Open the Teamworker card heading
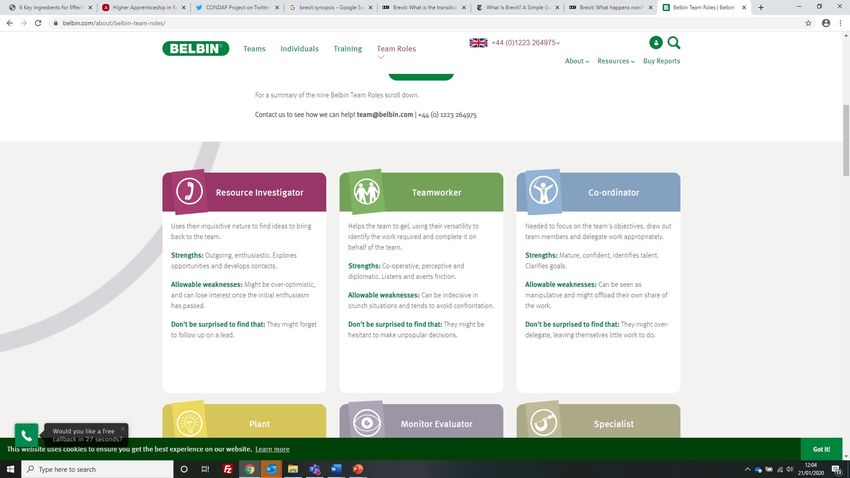Image resolution: width=850 pixels, height=478 pixels. click(x=436, y=192)
